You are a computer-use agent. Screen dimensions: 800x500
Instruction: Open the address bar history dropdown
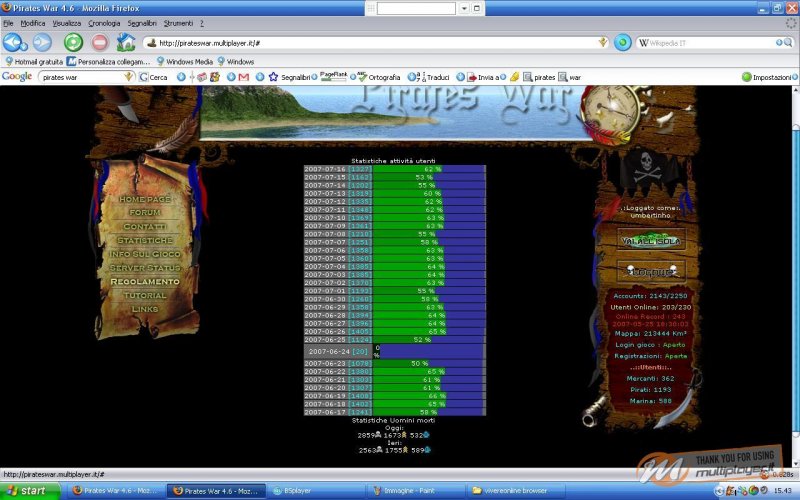click(x=603, y=43)
